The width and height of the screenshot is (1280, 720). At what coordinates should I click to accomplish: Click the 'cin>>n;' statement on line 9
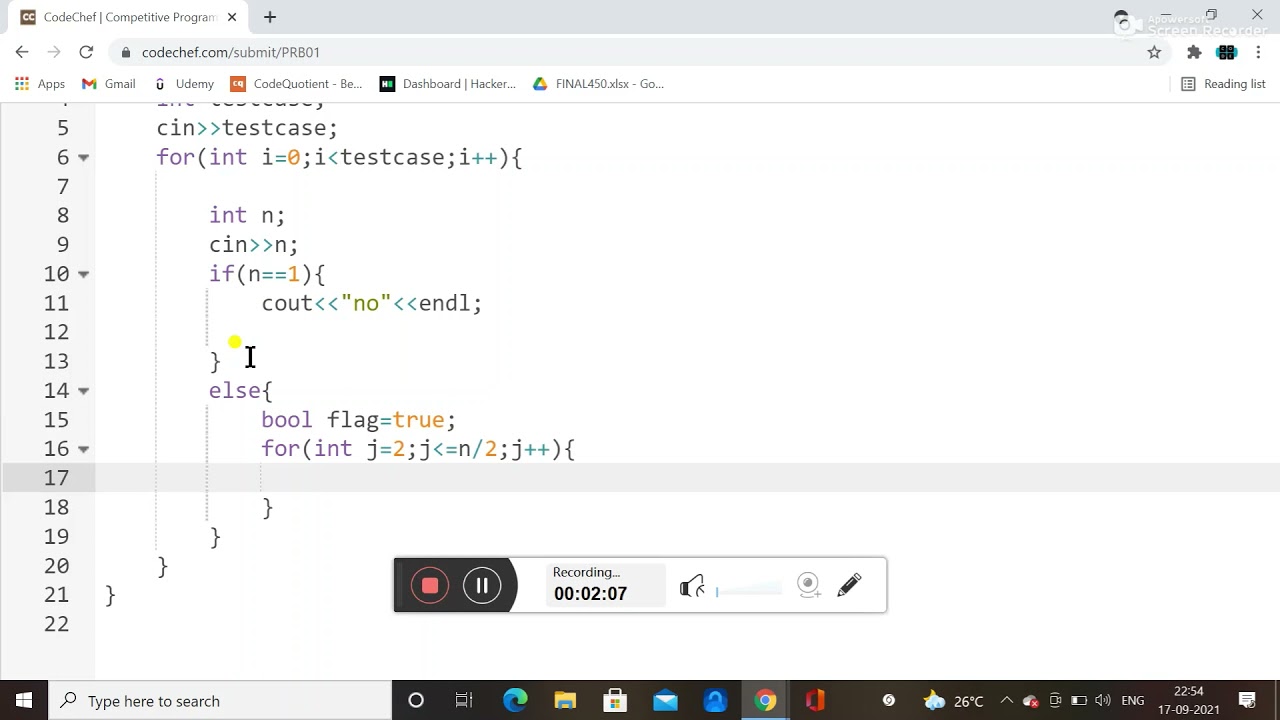253,245
